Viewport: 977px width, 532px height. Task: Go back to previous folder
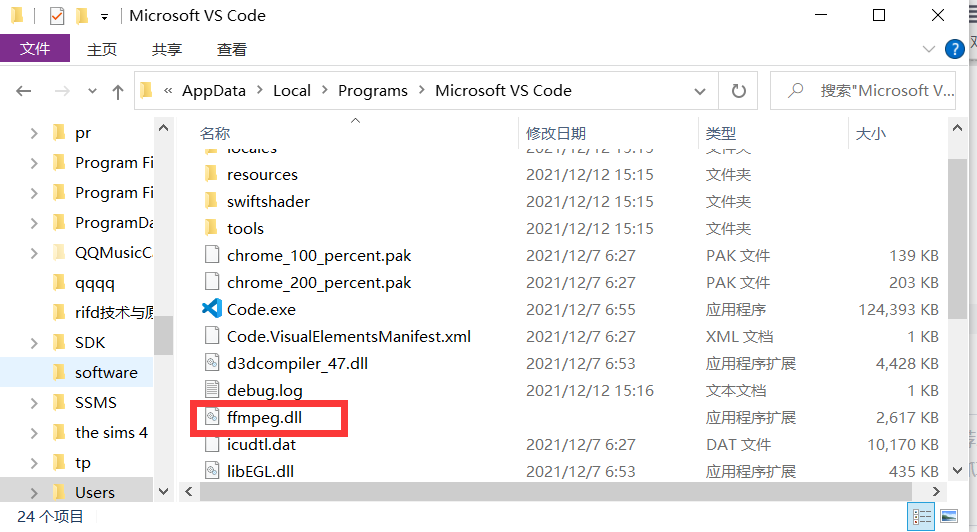coord(24,92)
